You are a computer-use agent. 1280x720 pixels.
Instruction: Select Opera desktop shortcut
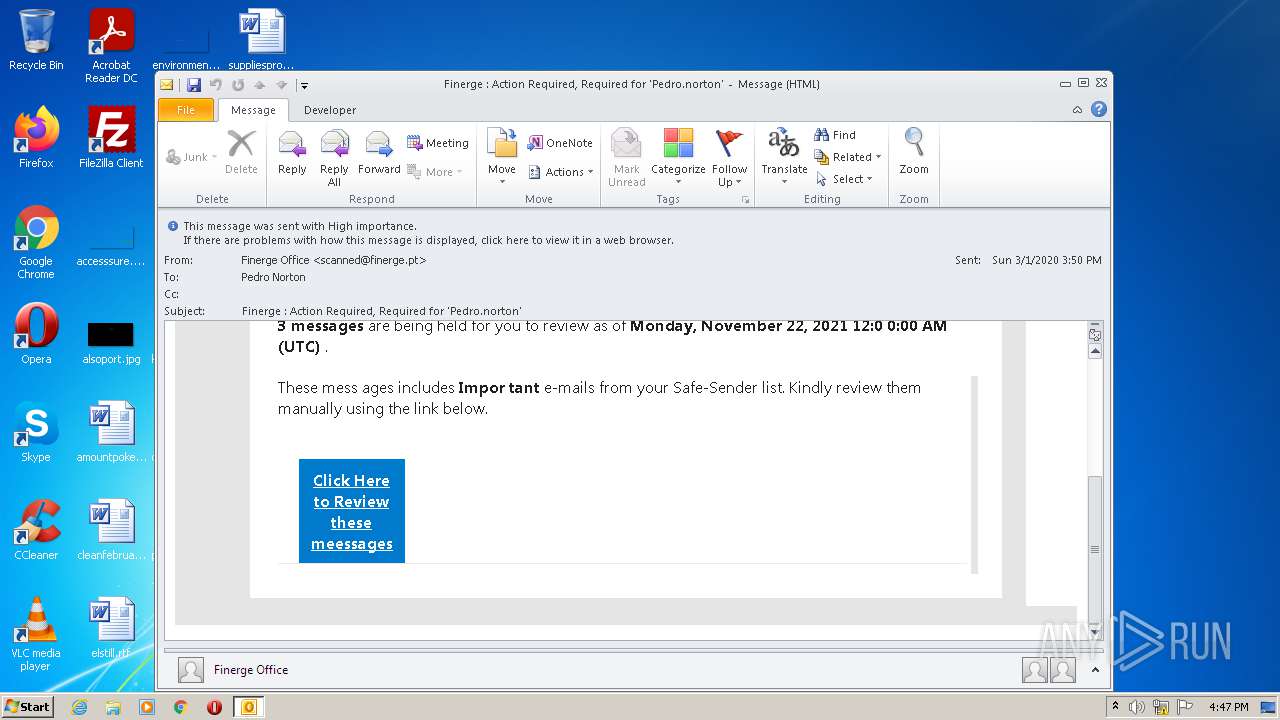pyautogui.click(x=36, y=334)
